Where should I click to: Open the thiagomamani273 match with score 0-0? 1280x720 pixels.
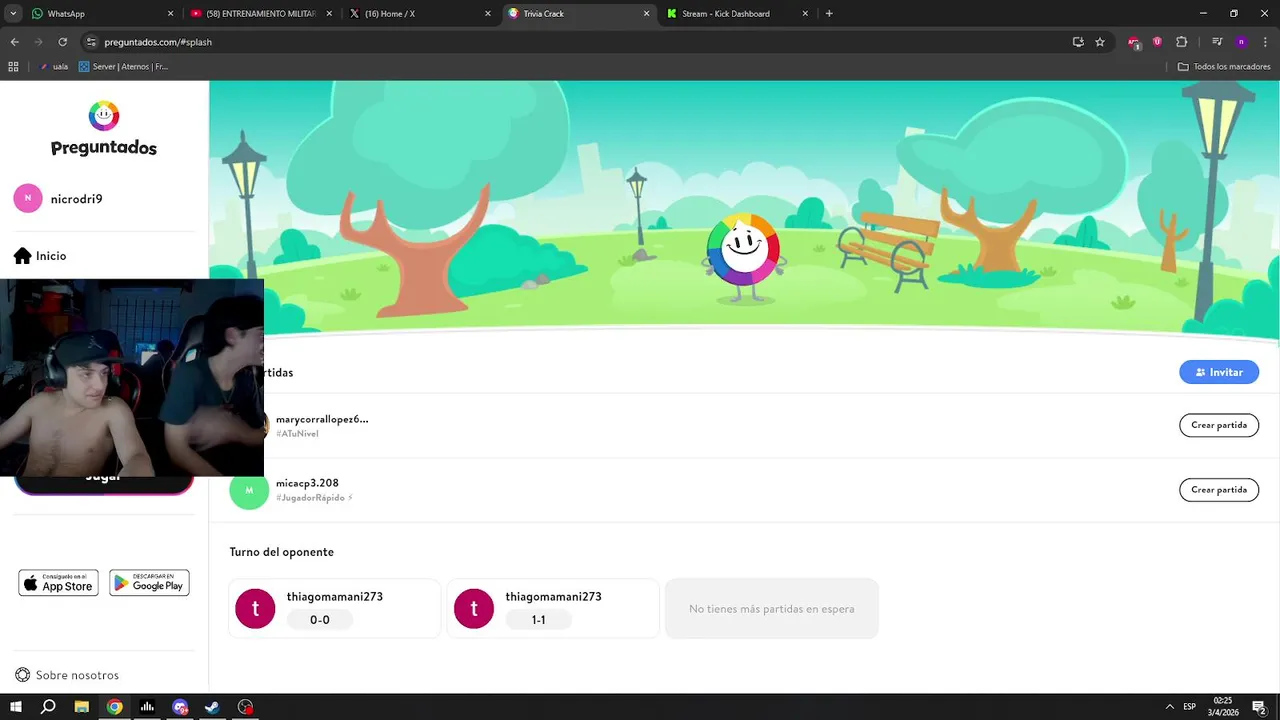(x=335, y=608)
